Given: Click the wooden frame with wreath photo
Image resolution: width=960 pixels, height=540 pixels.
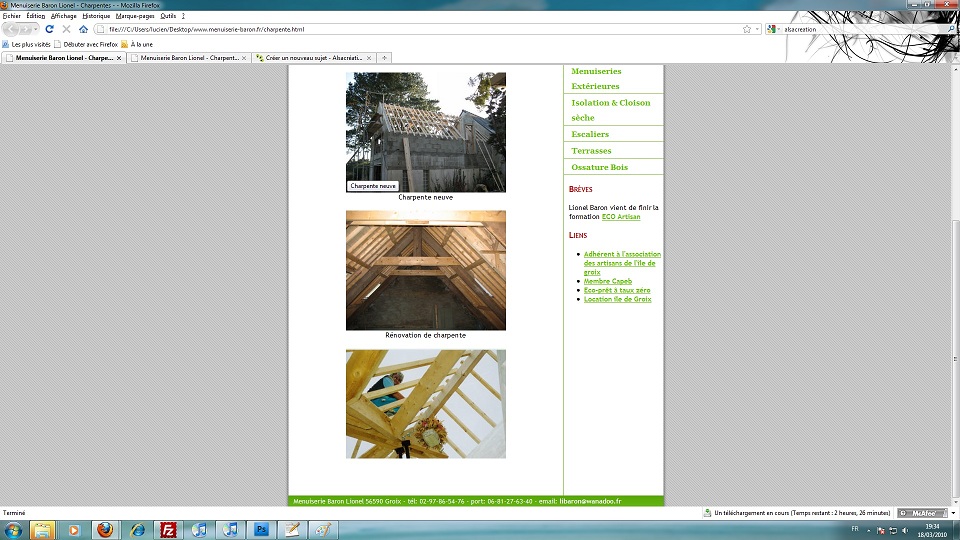Looking at the screenshot, I should (426, 404).
